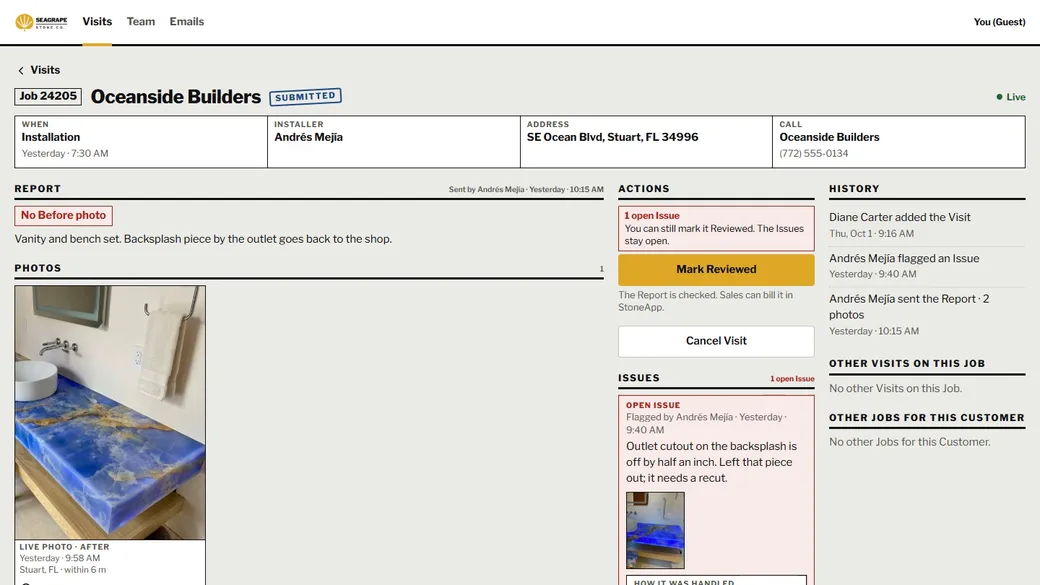Click the green Live status dot
This screenshot has height=585, width=1040.
coord(999,97)
